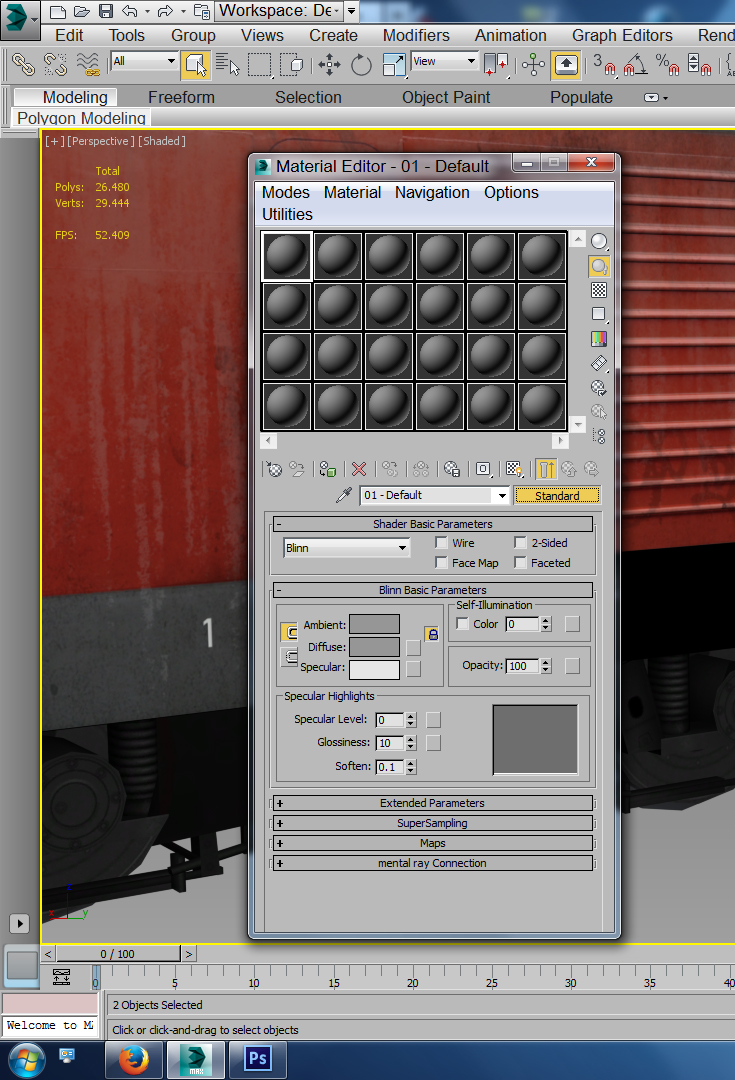Increase Opacity value with spinner up arrow
This screenshot has width=735, height=1080.
(x=546, y=663)
